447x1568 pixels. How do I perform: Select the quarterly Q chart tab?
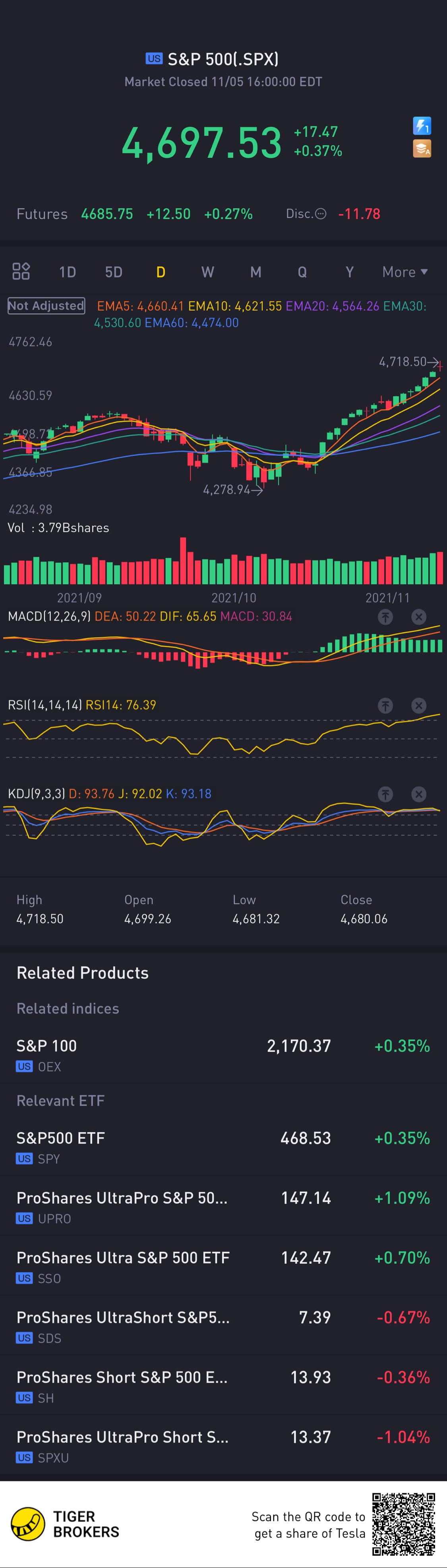[302, 272]
